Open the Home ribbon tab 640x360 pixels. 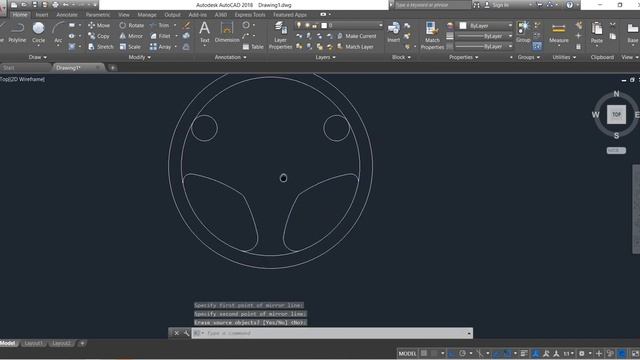(20, 15)
